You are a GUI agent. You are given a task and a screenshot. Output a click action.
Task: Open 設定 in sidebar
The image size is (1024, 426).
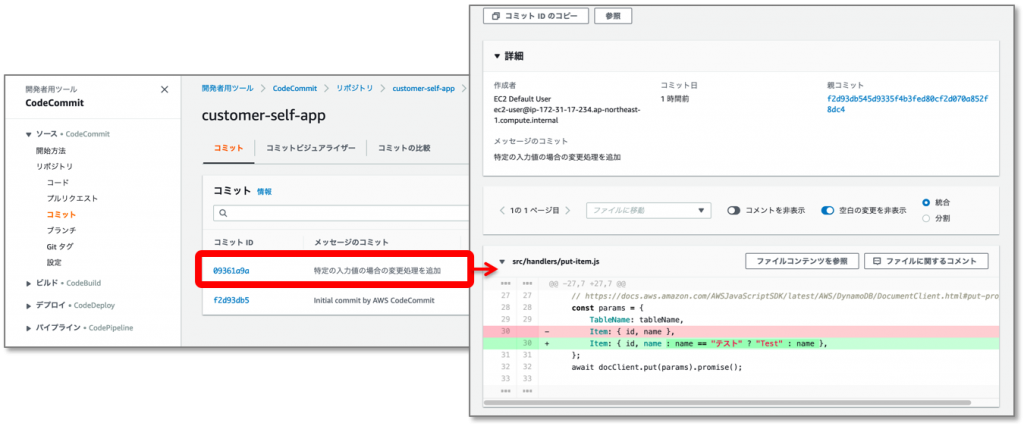54,263
